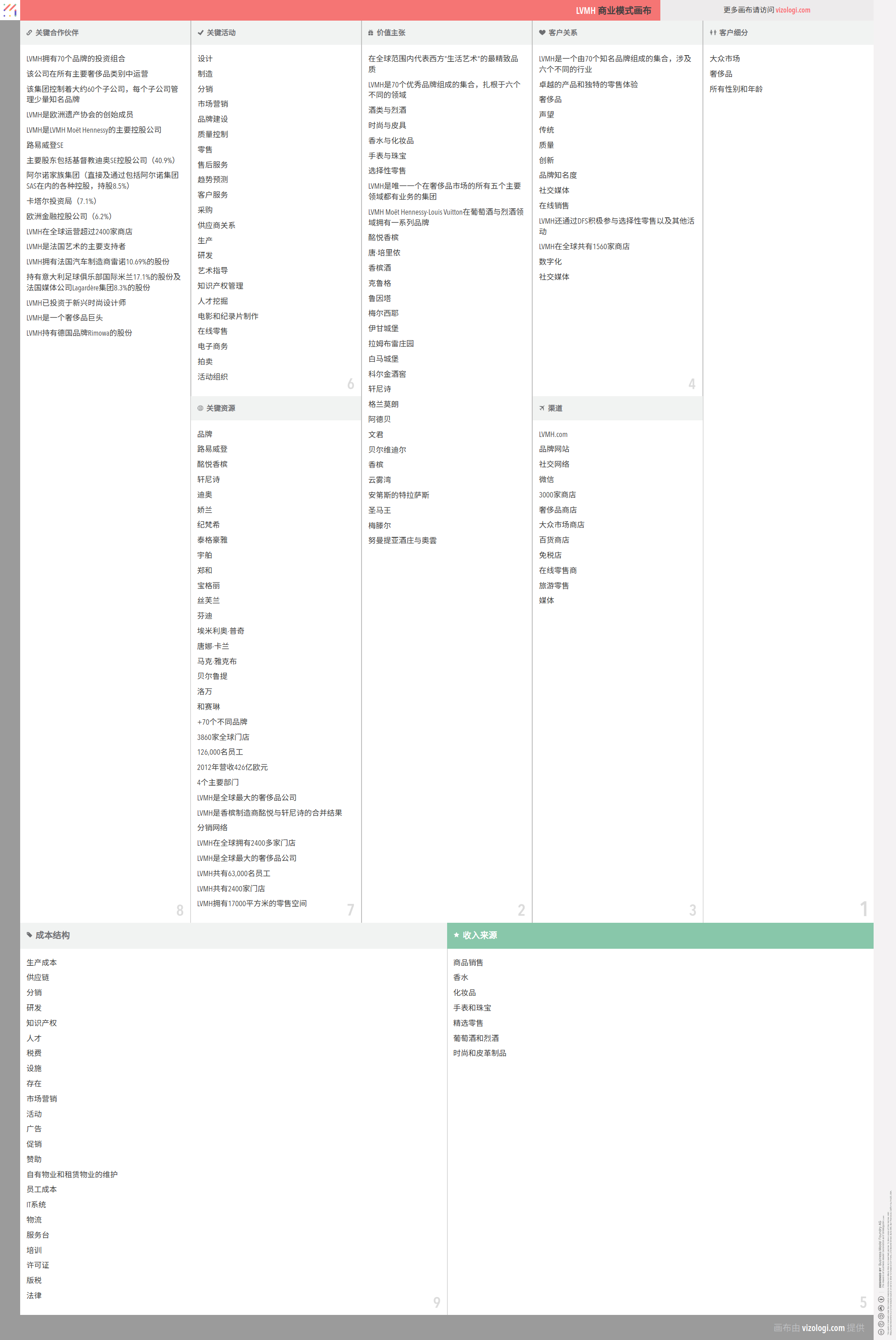Click the Creative Commons license icons bottom-right
This screenshot has width=896, height=1340.
pyautogui.click(x=881, y=1315)
